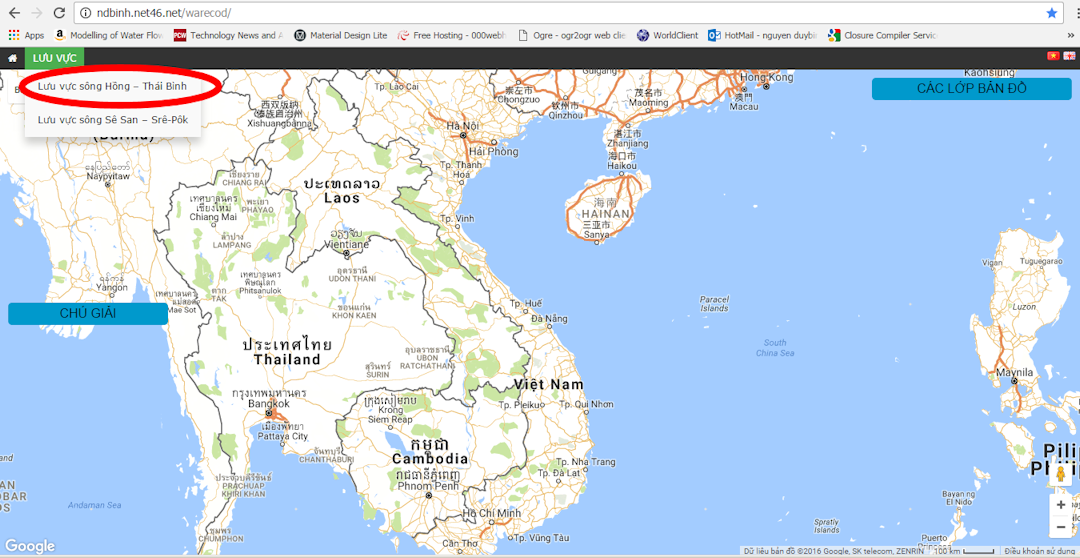Image resolution: width=1080 pixels, height=558 pixels.
Task: Select Lưu vực sông Sê San – Srê-Pôk
Action: (x=112, y=119)
